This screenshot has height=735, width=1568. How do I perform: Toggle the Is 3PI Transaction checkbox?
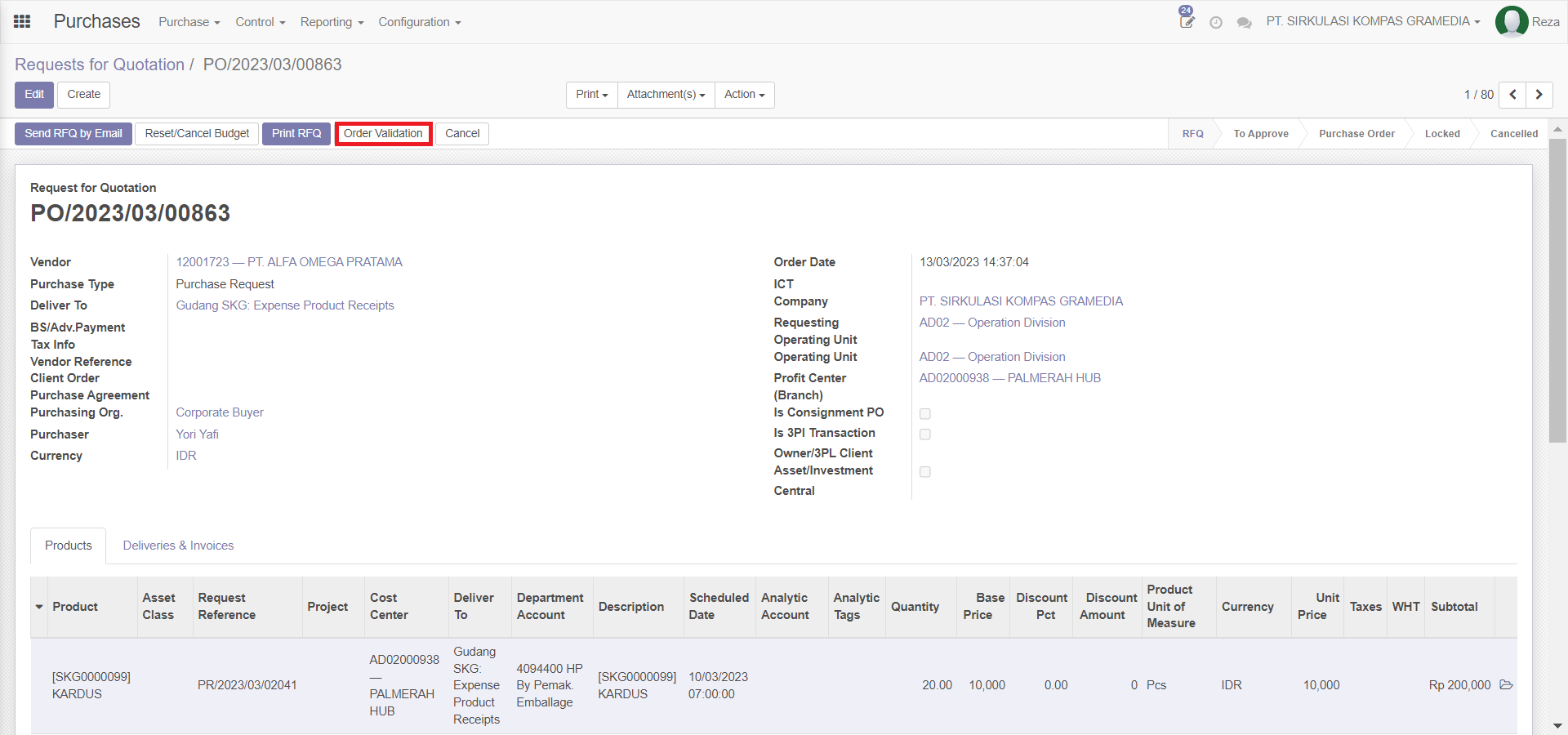point(925,434)
